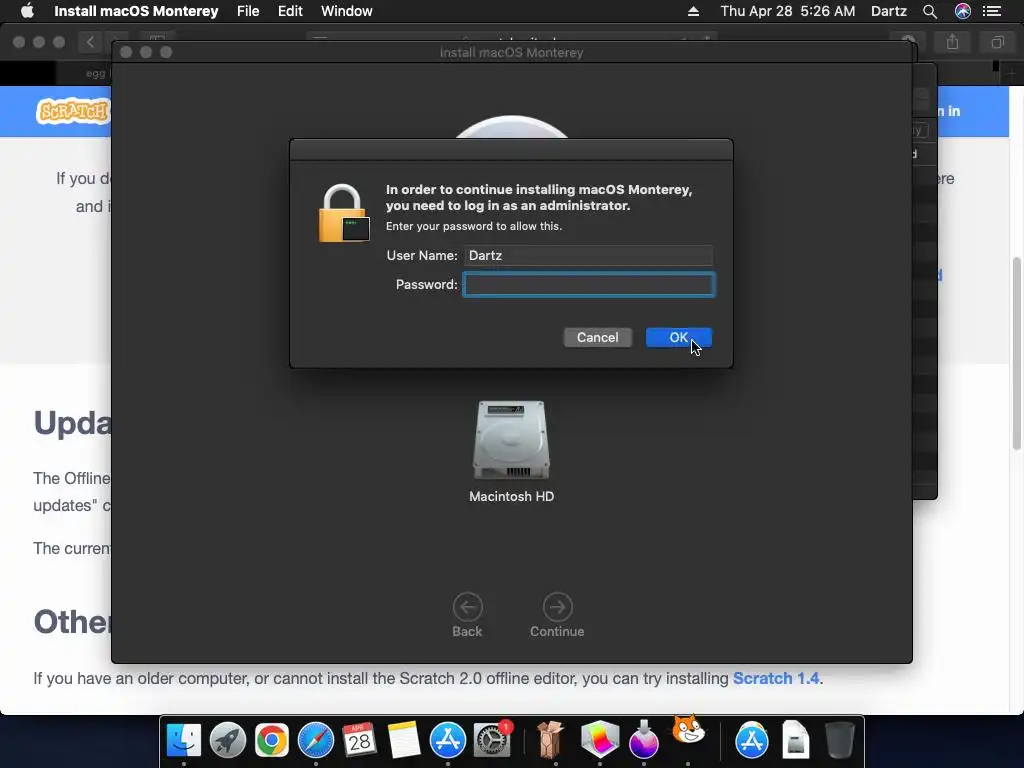The image size is (1024, 768).
Task: Open Calendar icon showing 28 in Dock
Action: (x=359, y=741)
